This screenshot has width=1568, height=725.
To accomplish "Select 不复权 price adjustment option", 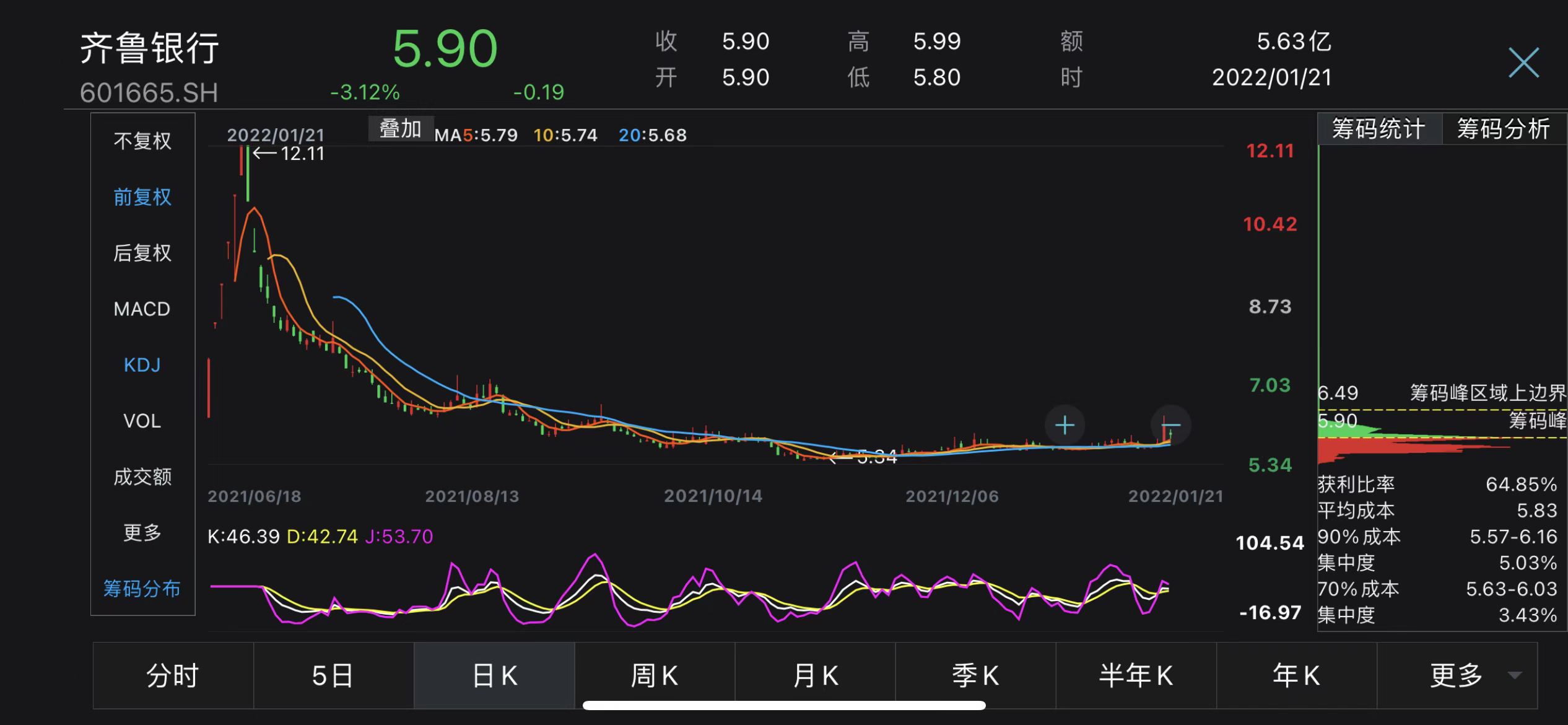I will pos(142,141).
